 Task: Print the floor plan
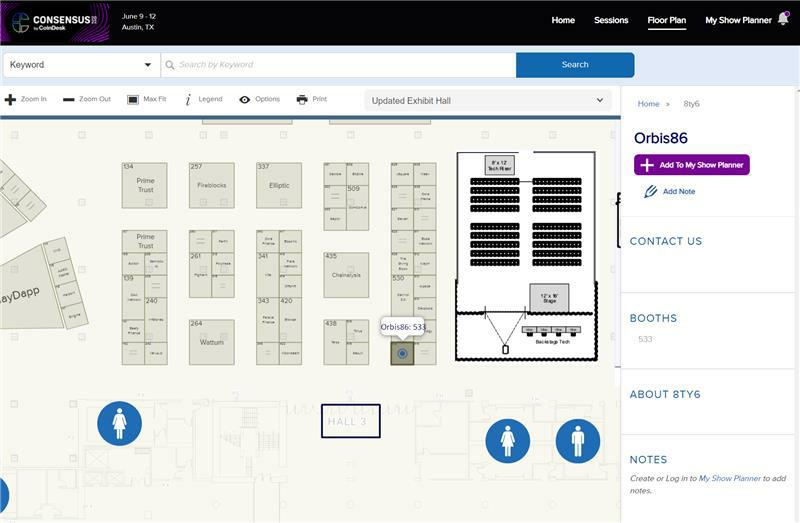pos(312,99)
